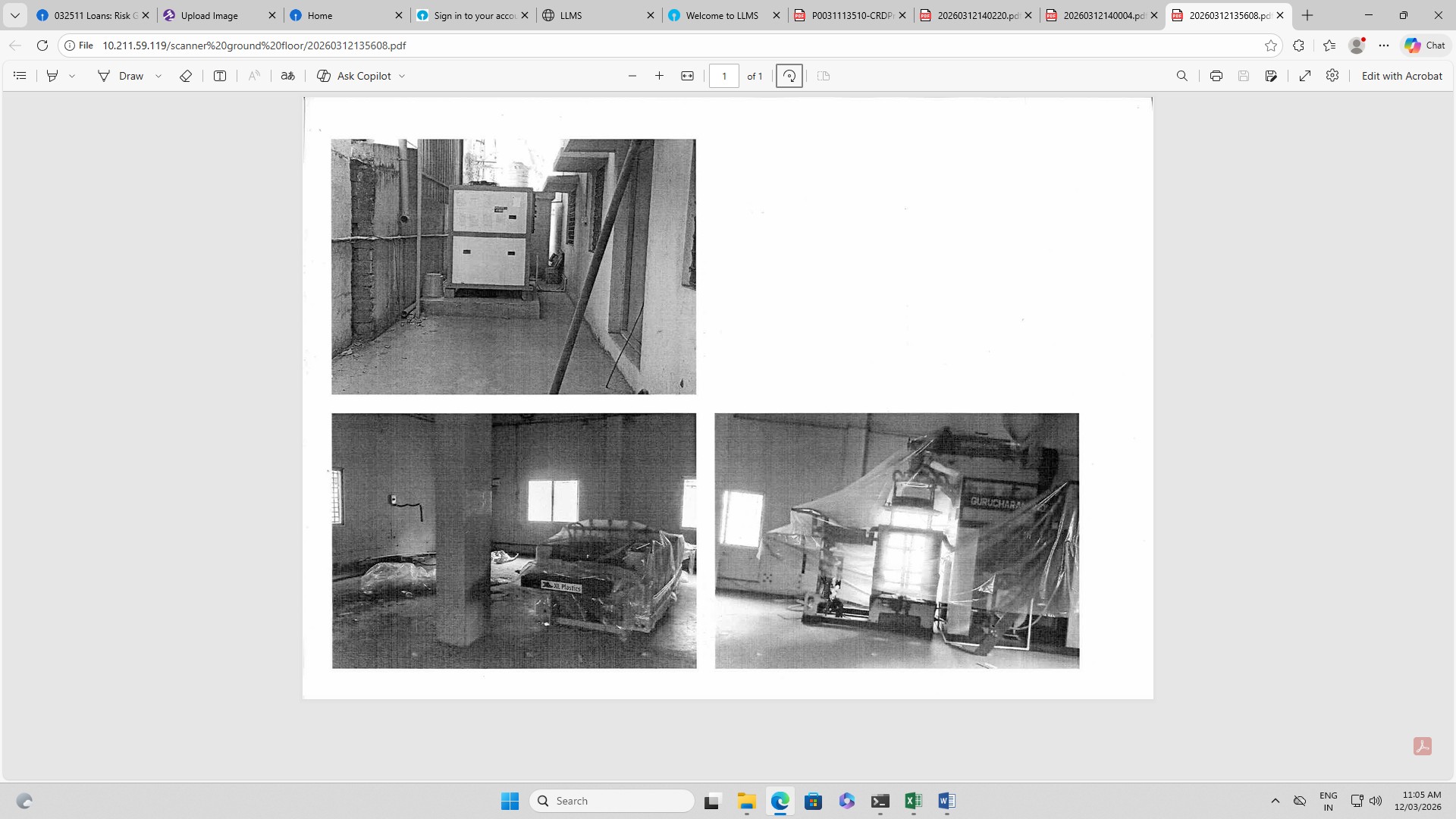The height and width of the screenshot is (819, 1456).
Task: Switch to the 032511 Loans tab
Action: pos(94,15)
